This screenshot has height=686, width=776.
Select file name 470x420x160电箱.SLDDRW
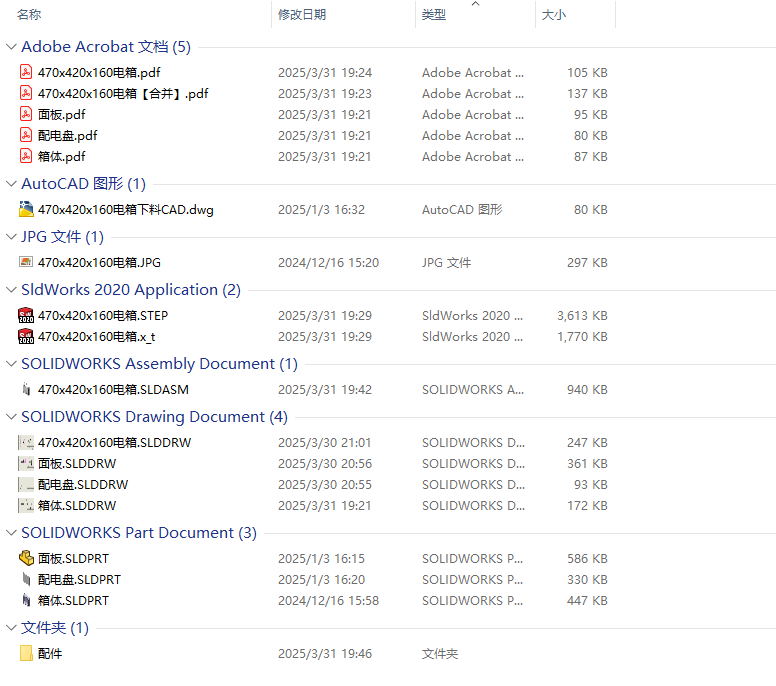(x=114, y=442)
